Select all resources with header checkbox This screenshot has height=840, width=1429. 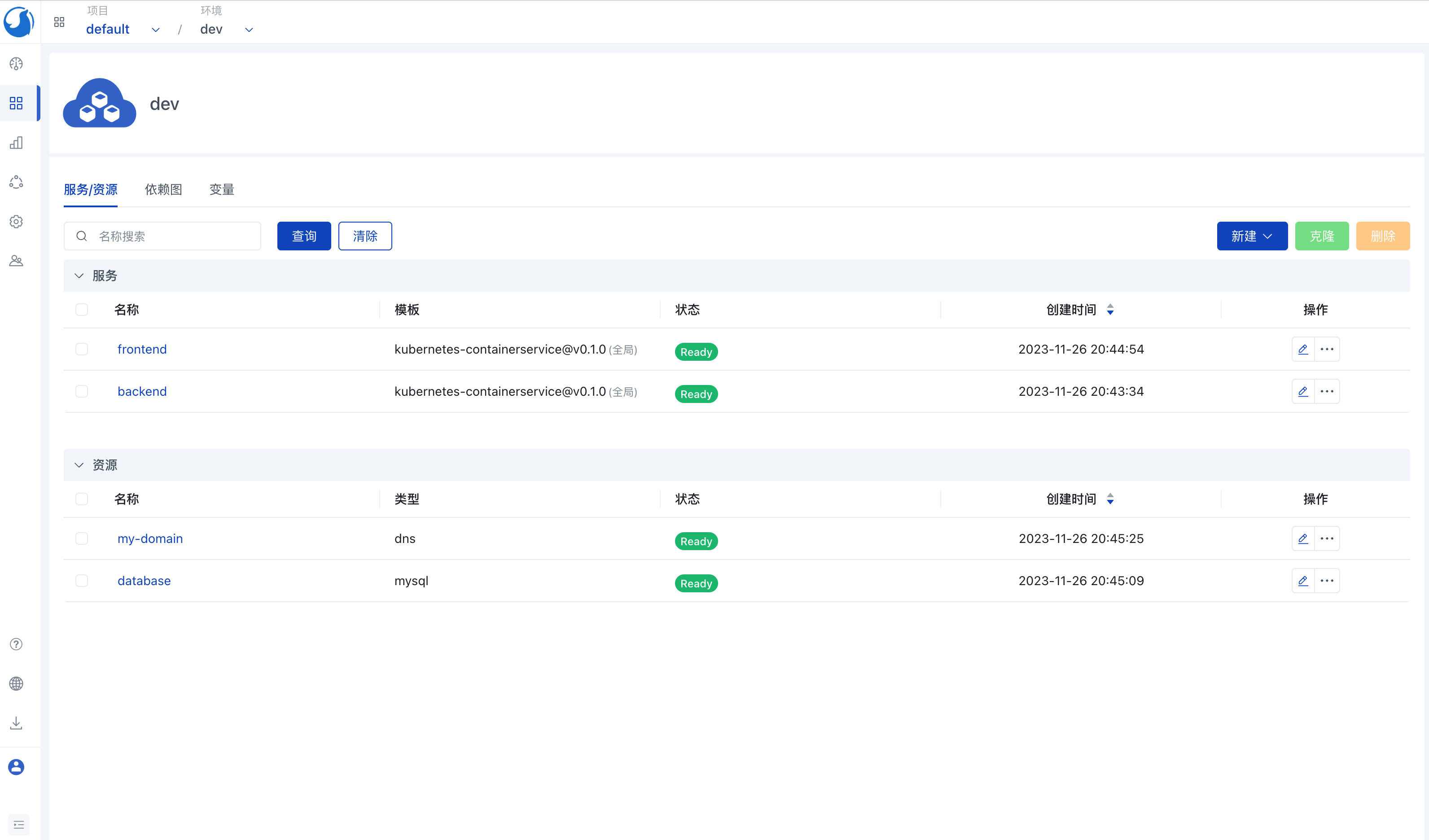pyautogui.click(x=82, y=499)
